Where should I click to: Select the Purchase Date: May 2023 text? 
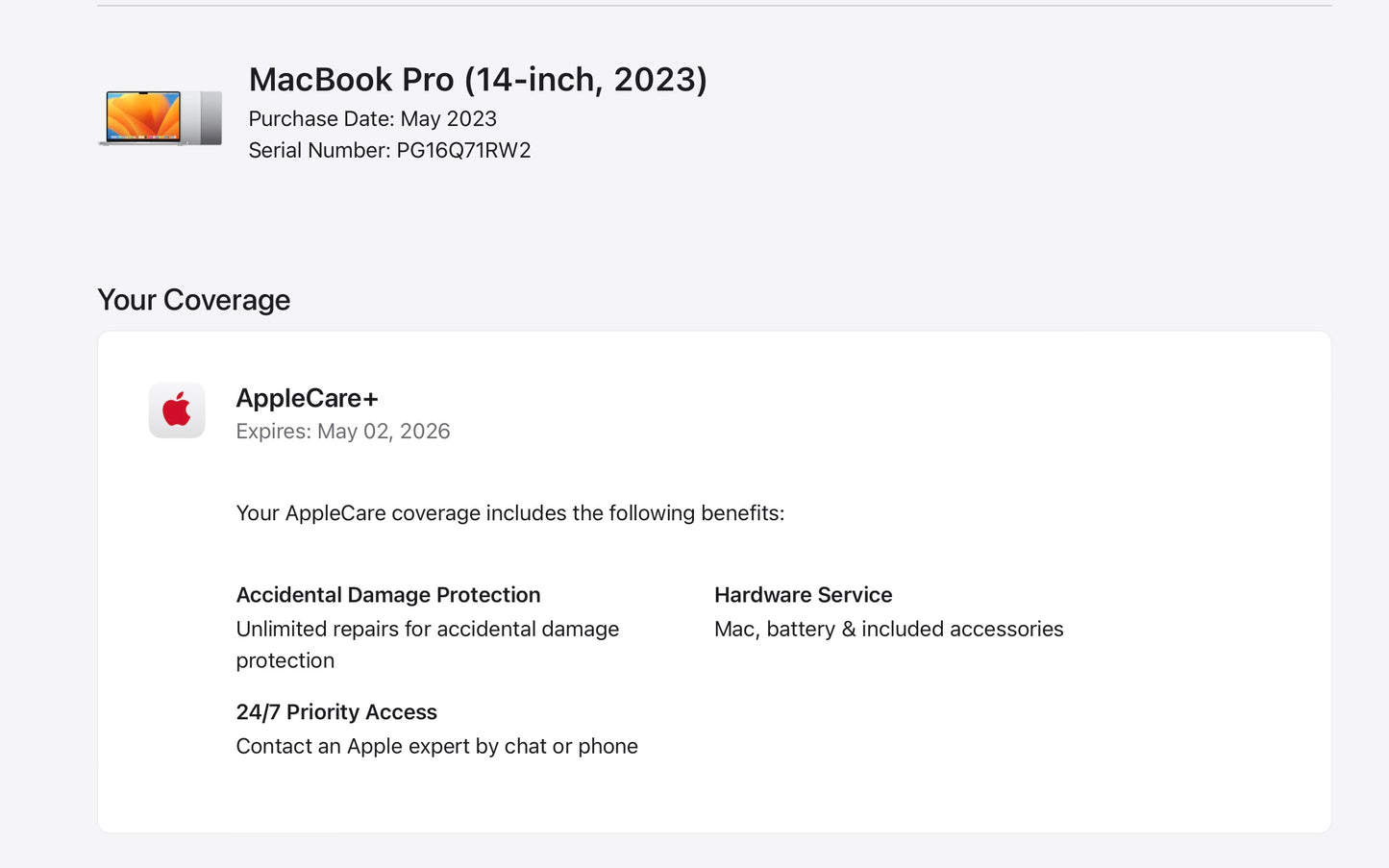(372, 118)
